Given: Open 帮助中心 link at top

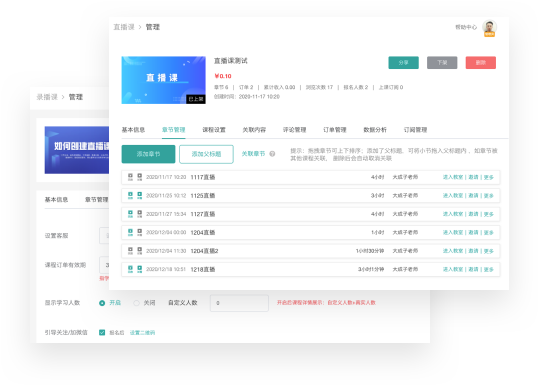Looking at the screenshot, I should (466, 27).
